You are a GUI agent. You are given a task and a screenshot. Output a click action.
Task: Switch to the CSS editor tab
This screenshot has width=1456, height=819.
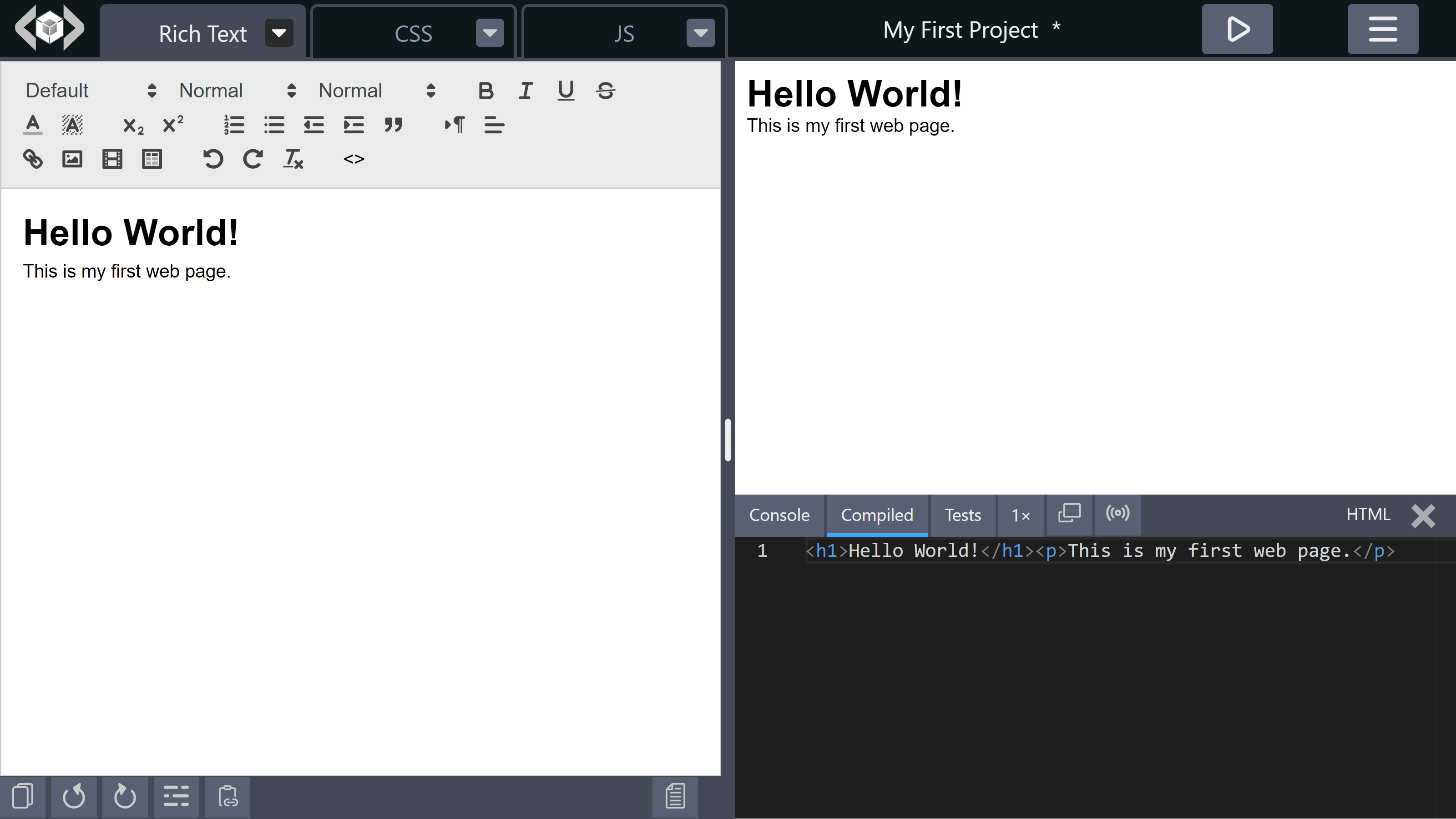point(413,33)
